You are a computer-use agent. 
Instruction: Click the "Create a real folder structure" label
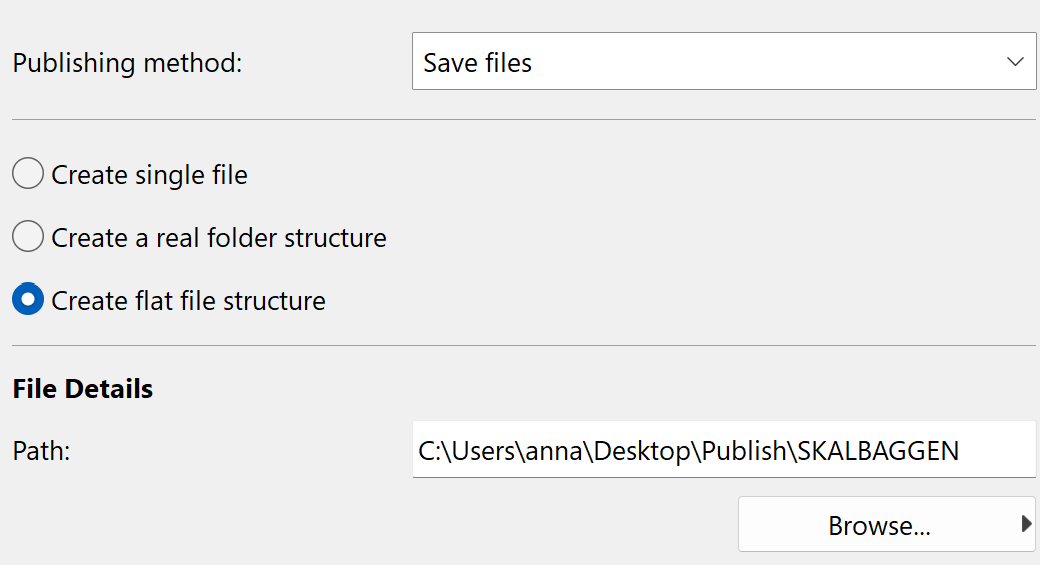tap(218, 238)
